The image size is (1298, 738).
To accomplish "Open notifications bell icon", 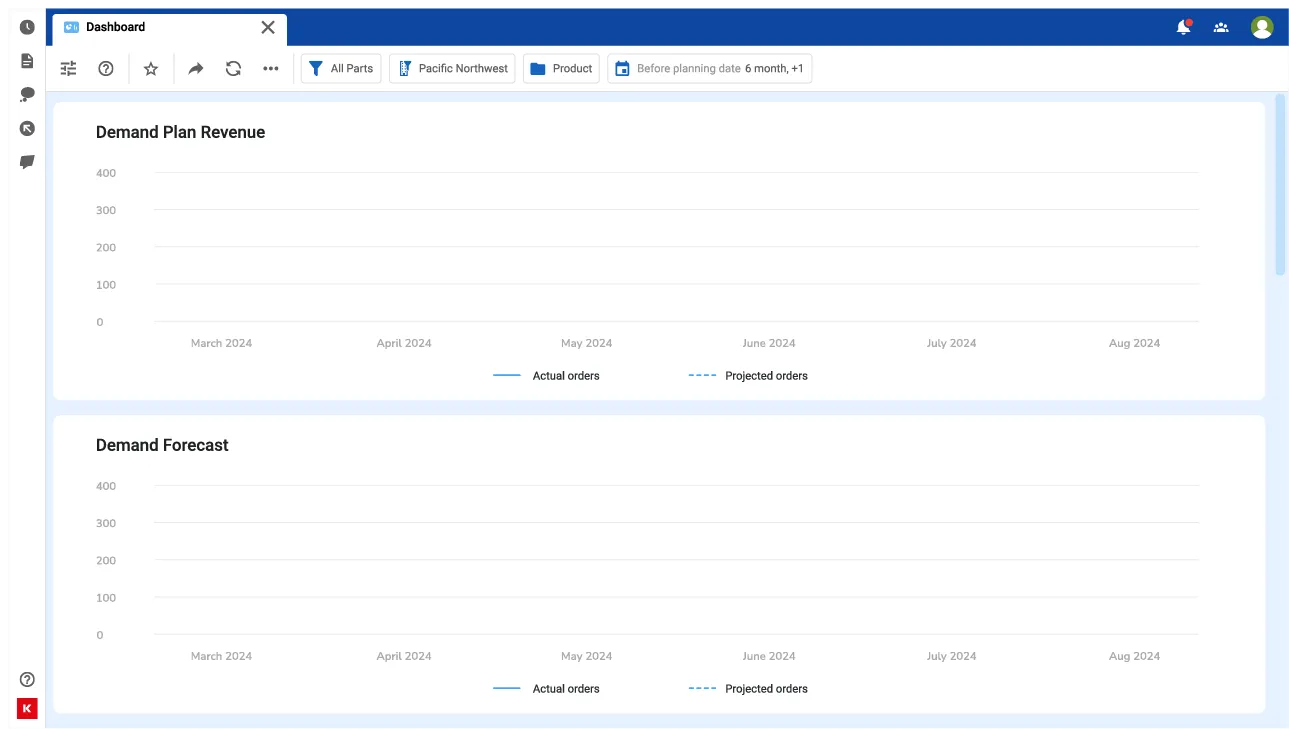I will pyautogui.click(x=1184, y=27).
